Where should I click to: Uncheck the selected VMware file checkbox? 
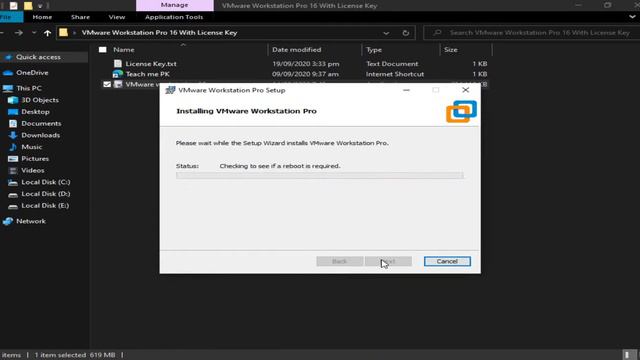pos(107,84)
